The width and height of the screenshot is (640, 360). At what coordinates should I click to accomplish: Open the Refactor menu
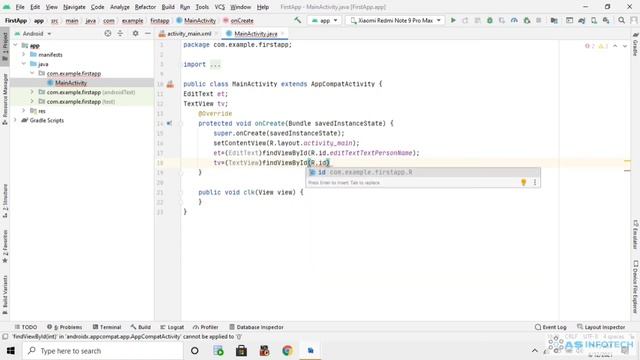145,7
